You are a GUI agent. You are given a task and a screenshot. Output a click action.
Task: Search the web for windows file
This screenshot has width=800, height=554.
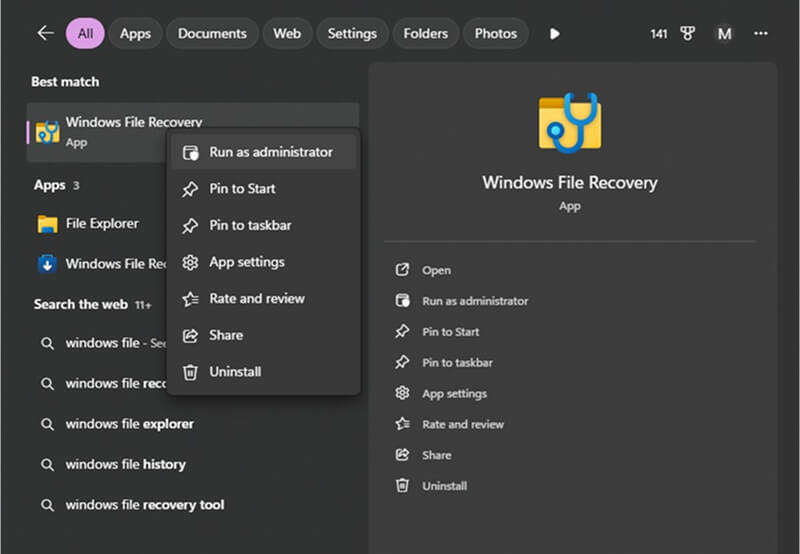point(97,343)
